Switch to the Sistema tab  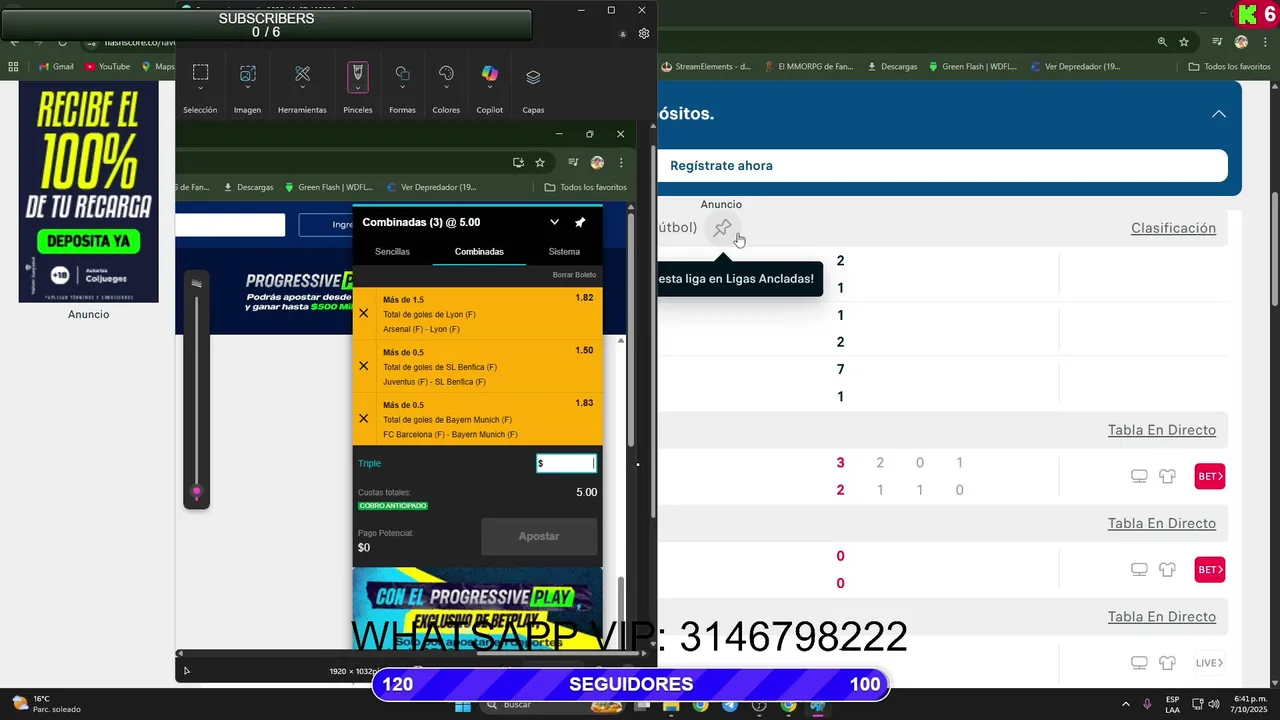click(x=564, y=252)
